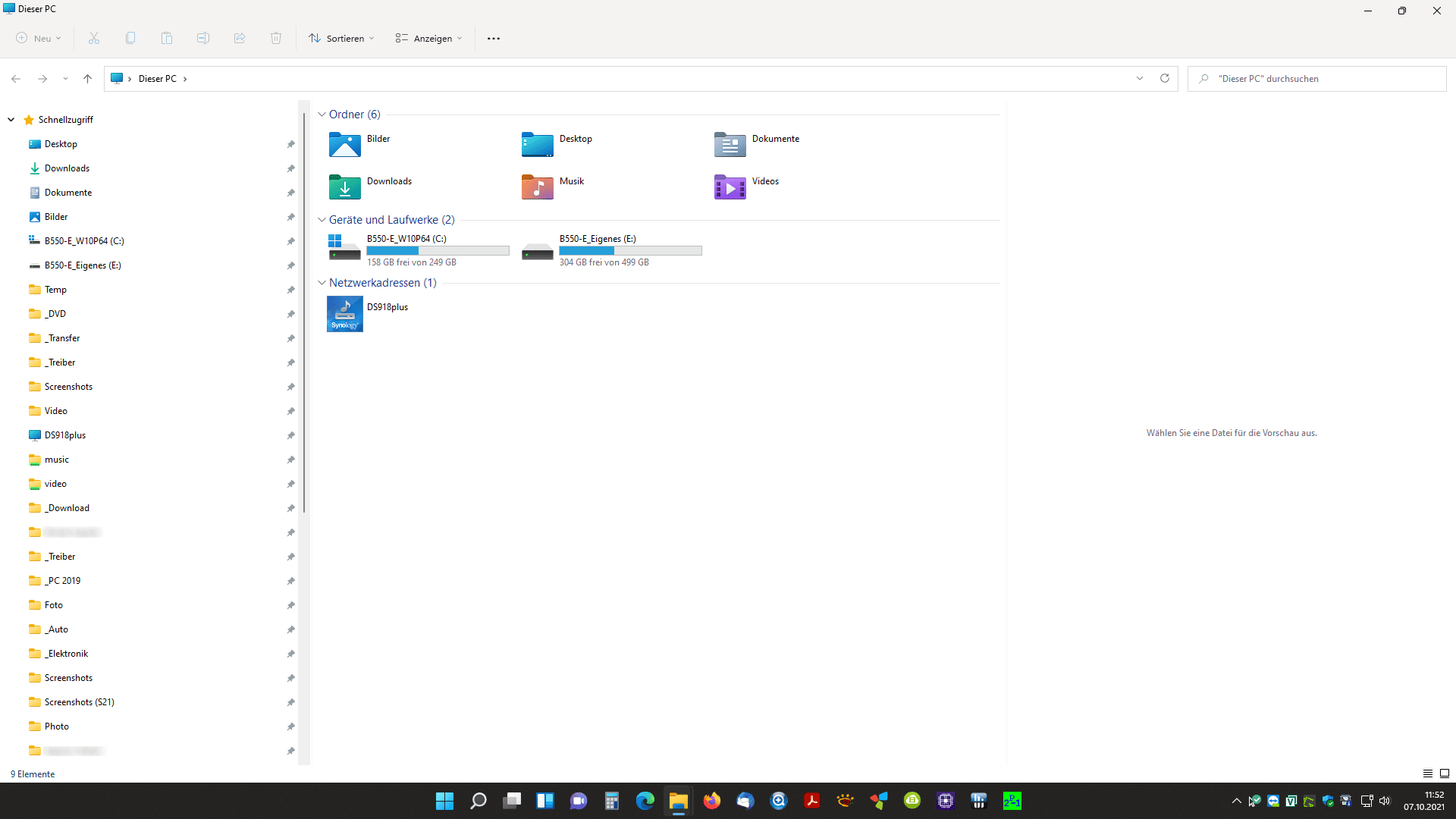Go forward with the right arrow
This screenshot has height=819, width=1456.
click(42, 79)
